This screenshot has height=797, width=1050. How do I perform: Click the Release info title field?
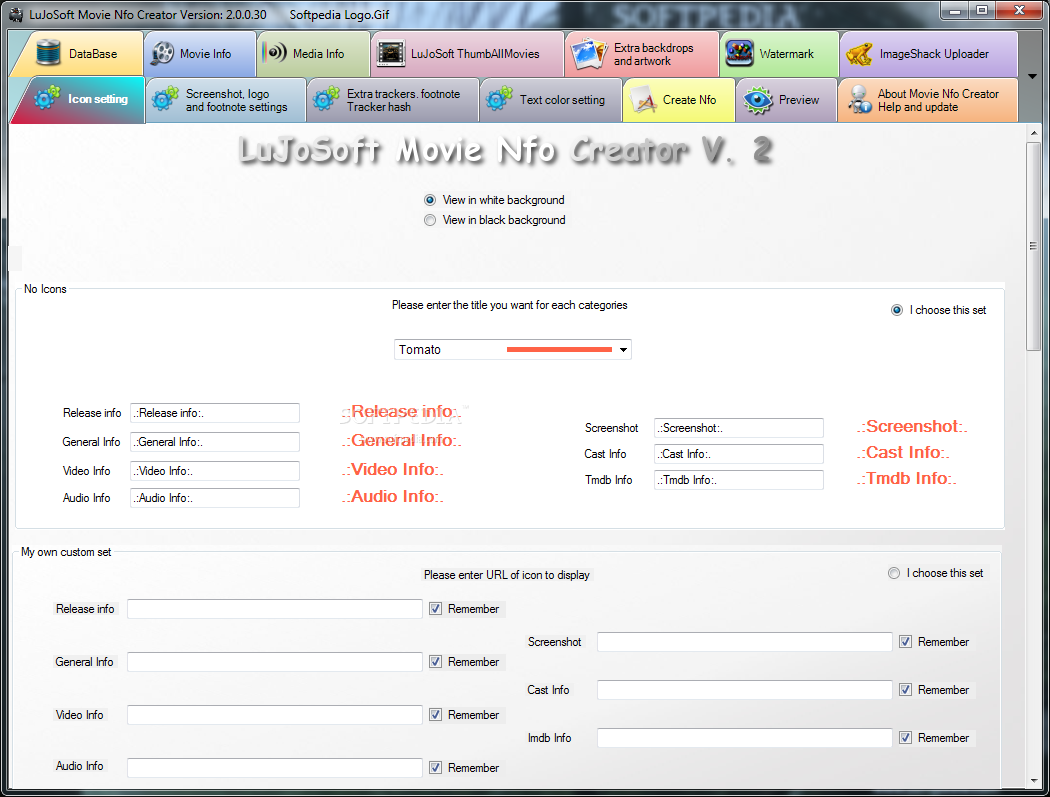214,413
